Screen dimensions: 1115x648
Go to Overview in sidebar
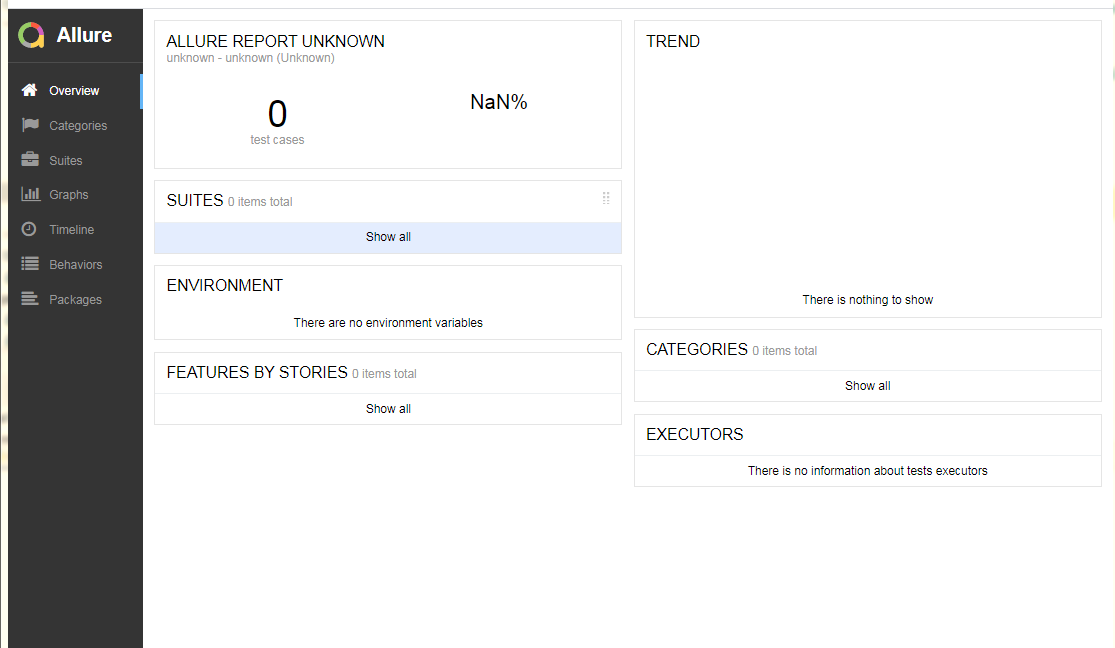tap(75, 91)
